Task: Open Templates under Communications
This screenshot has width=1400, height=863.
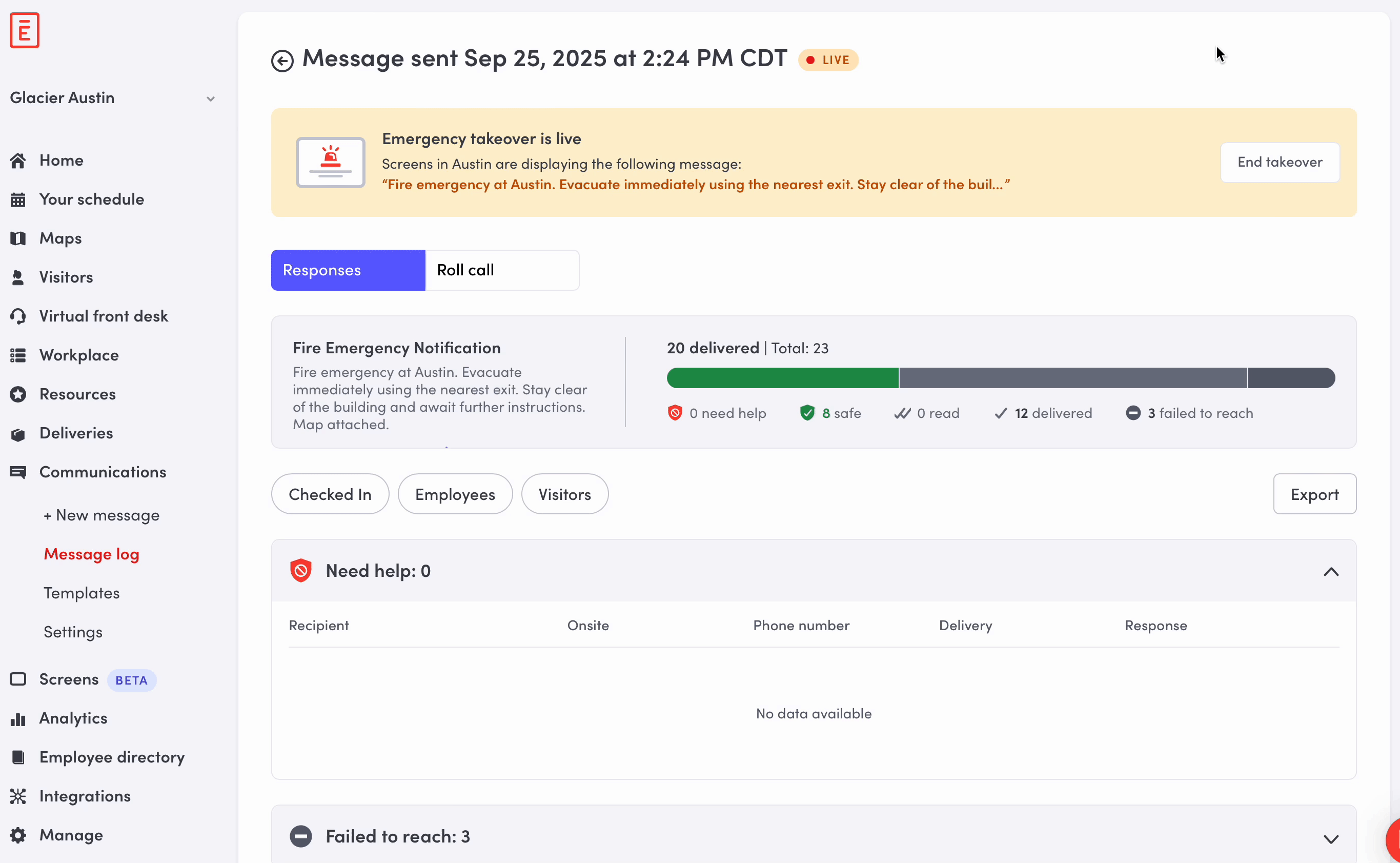Action: click(x=82, y=593)
